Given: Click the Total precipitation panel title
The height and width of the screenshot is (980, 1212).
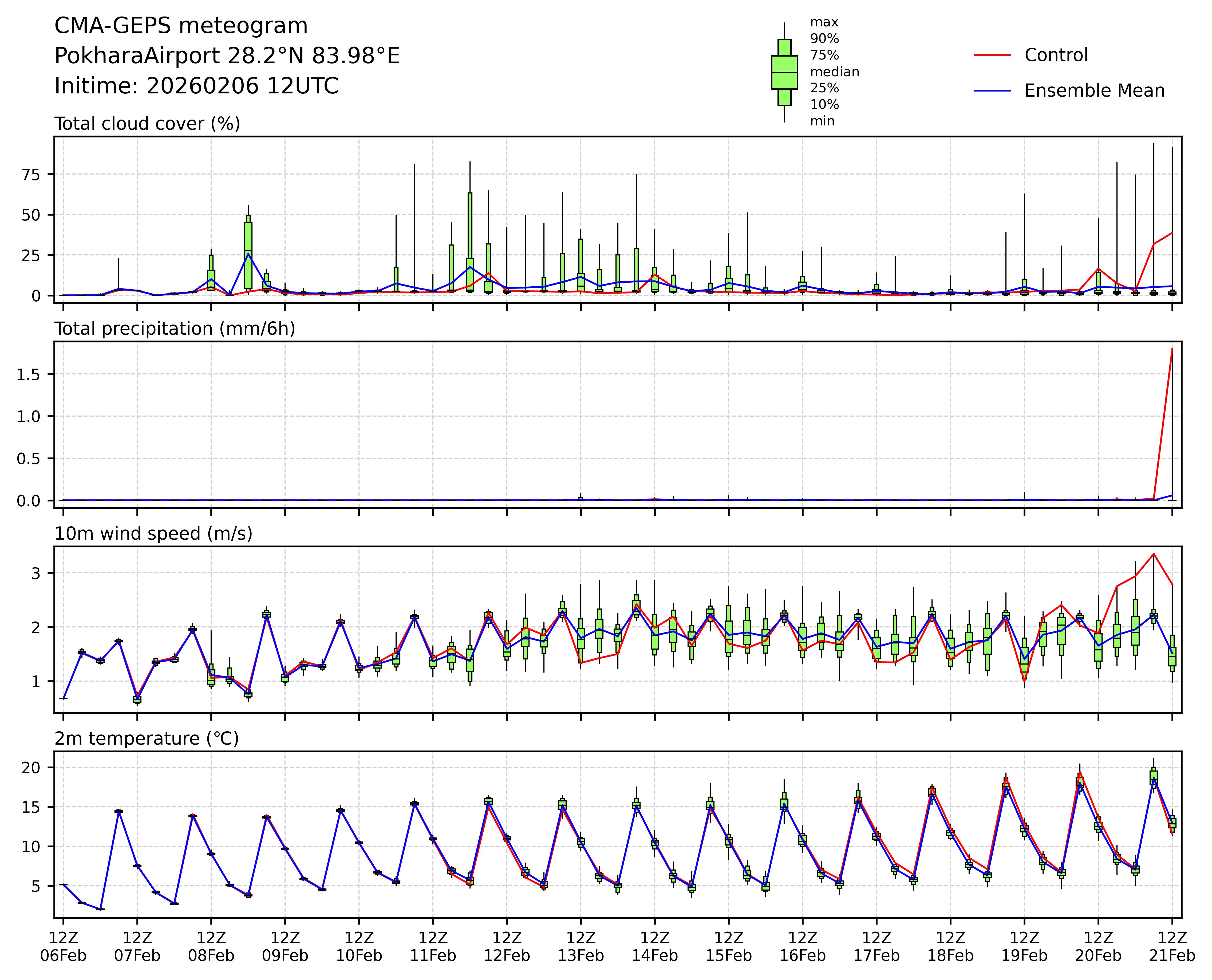Looking at the screenshot, I should click(175, 329).
